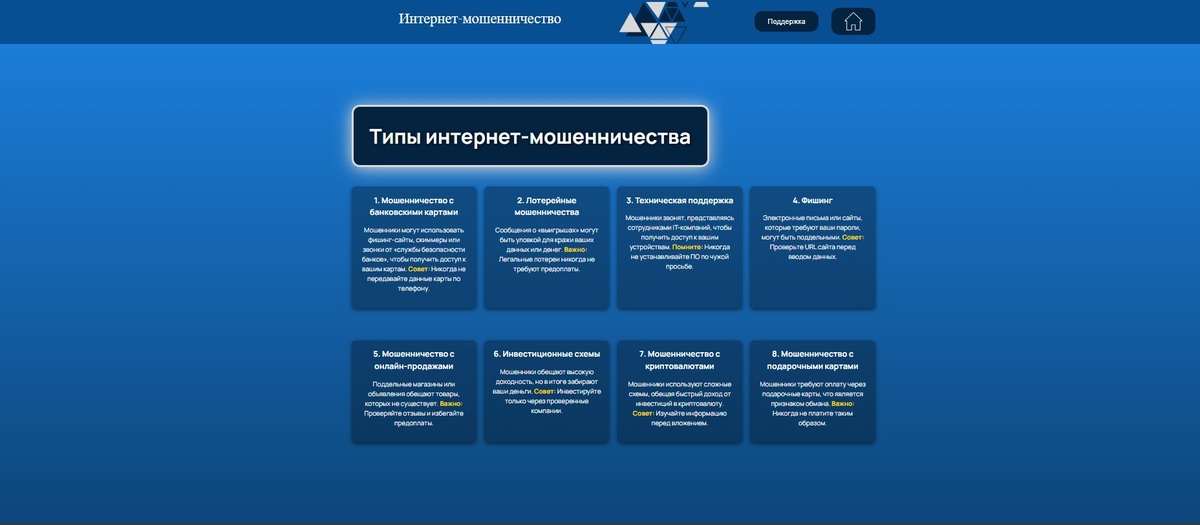Click the Важно: highlight in gift cards card

(x=843, y=403)
